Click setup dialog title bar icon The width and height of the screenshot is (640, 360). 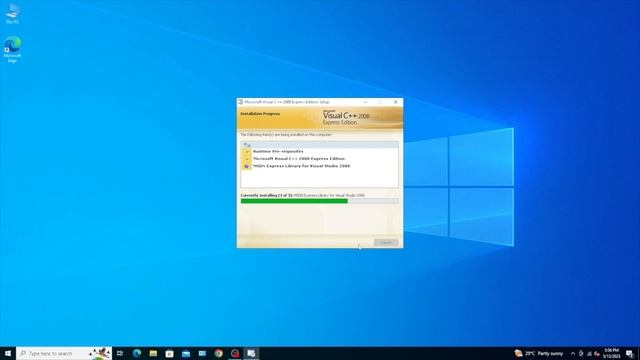tap(240, 102)
